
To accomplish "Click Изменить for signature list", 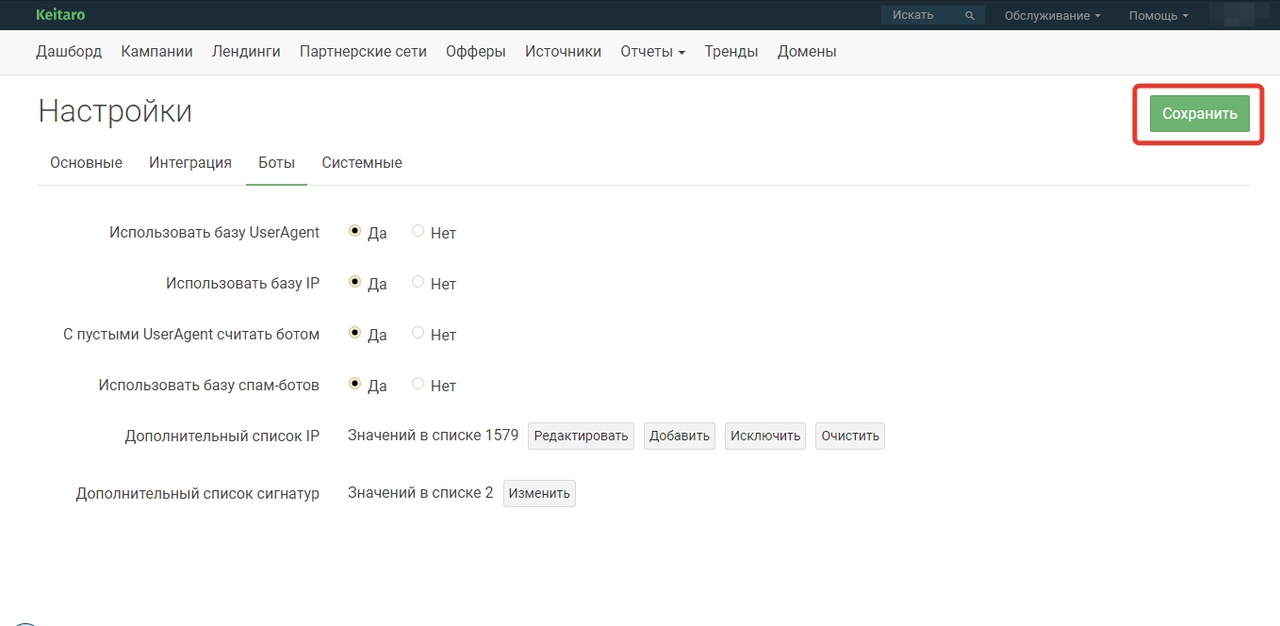I will coord(539,493).
